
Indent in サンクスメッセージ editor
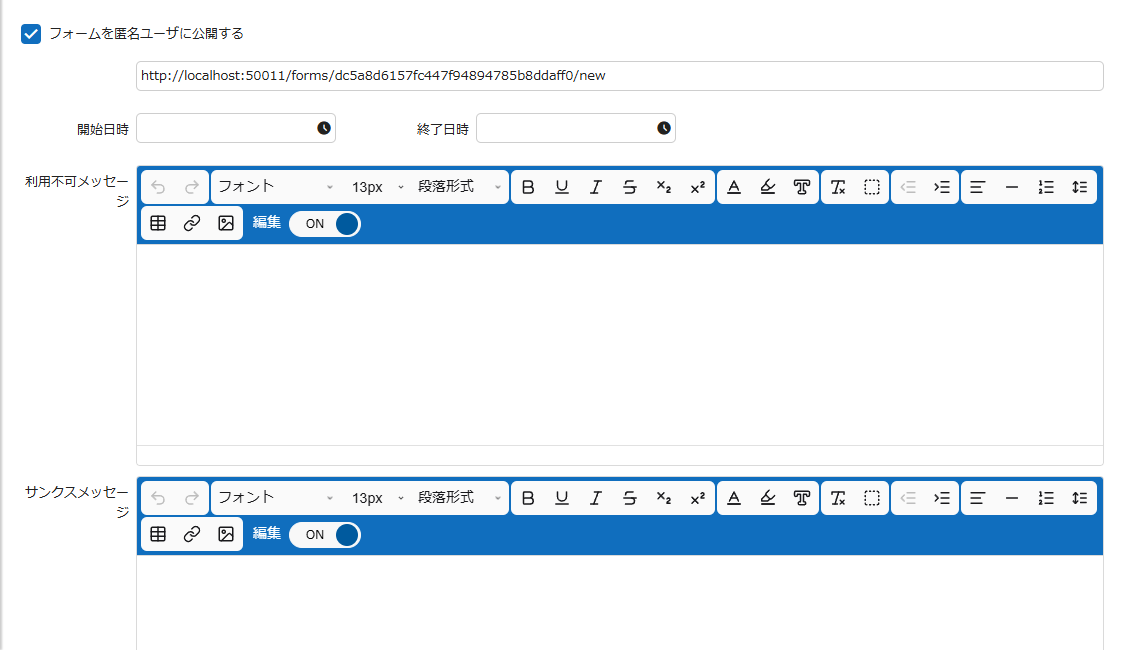tap(942, 498)
